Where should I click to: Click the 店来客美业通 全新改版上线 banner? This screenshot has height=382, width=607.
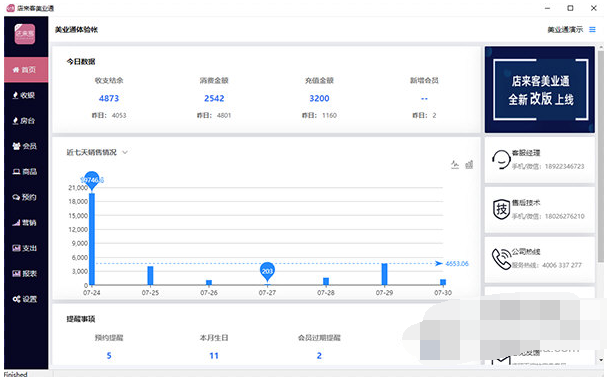coord(540,89)
